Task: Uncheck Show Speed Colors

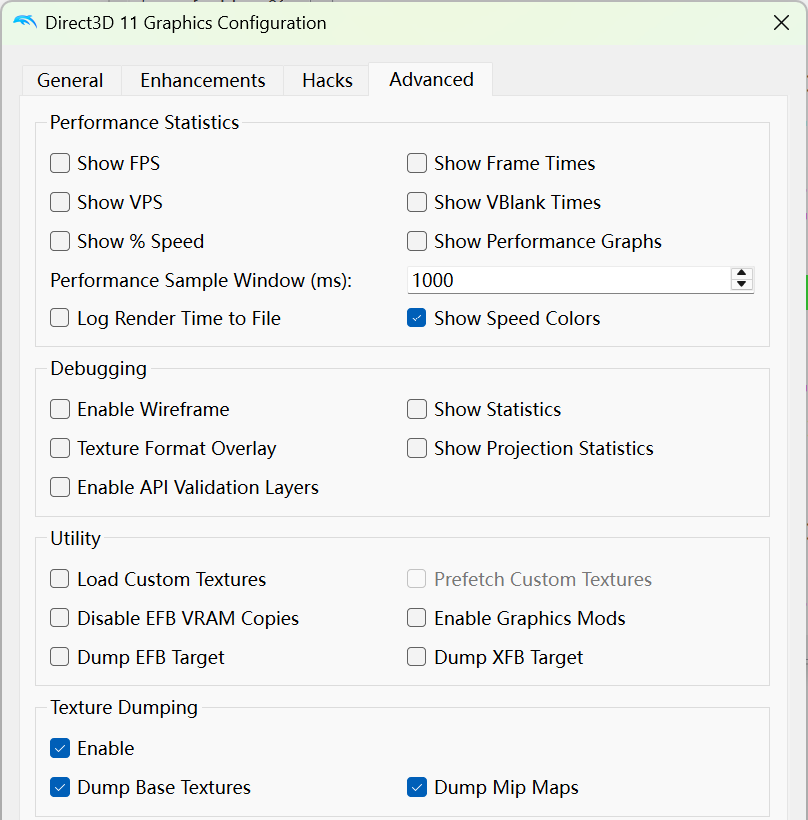Action: click(x=417, y=318)
